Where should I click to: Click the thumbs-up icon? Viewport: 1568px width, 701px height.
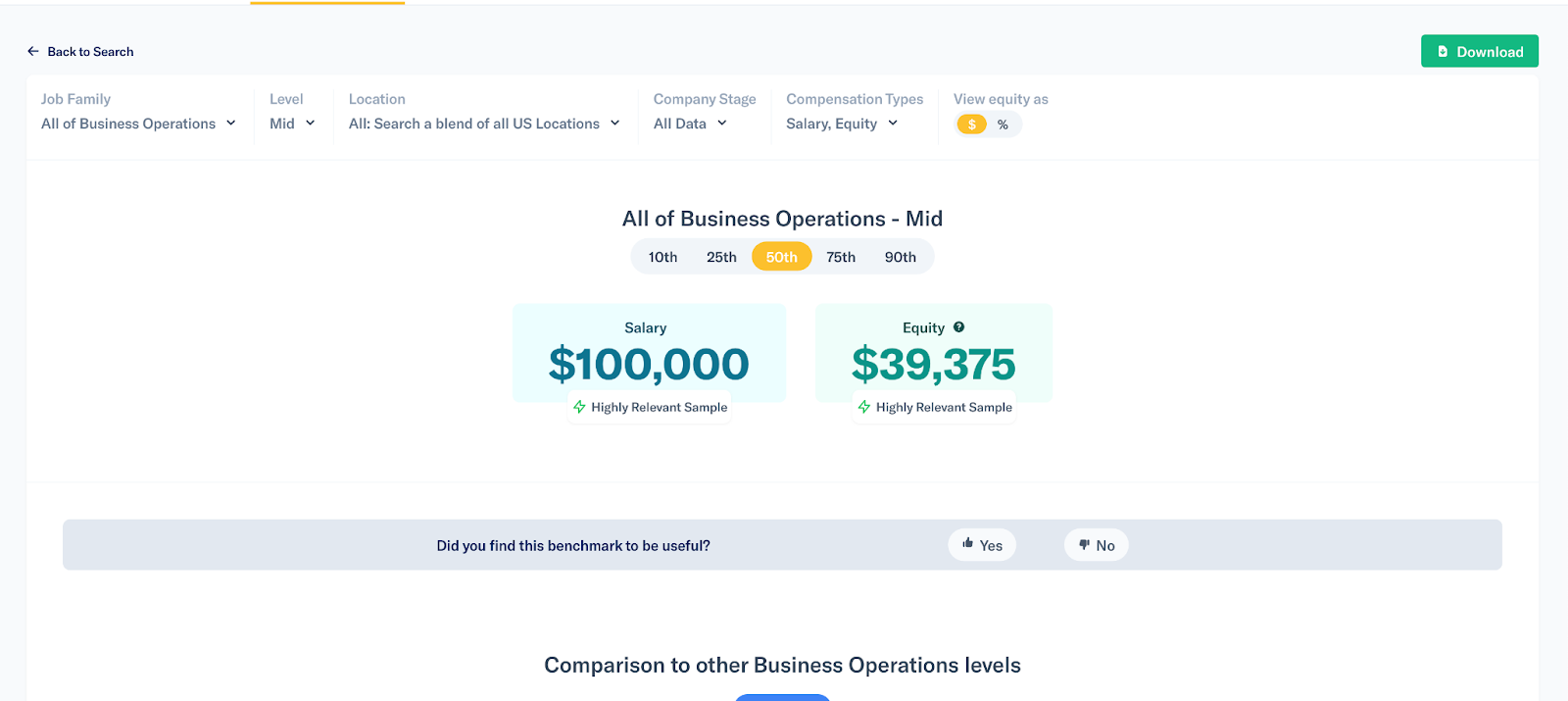pos(968,544)
